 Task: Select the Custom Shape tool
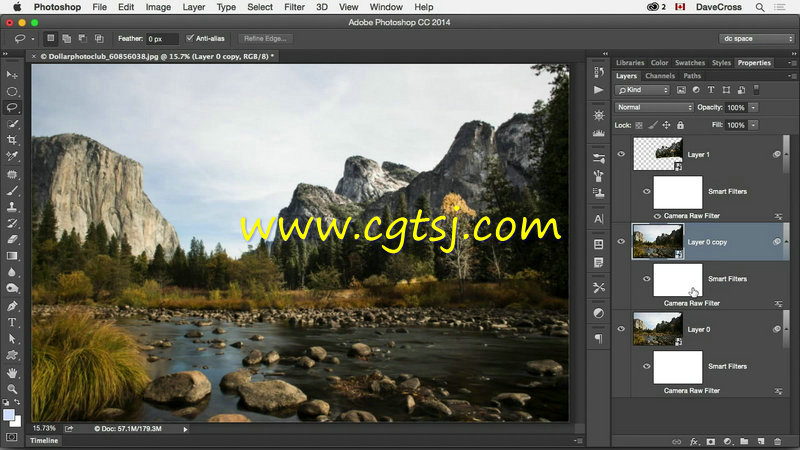coord(12,355)
